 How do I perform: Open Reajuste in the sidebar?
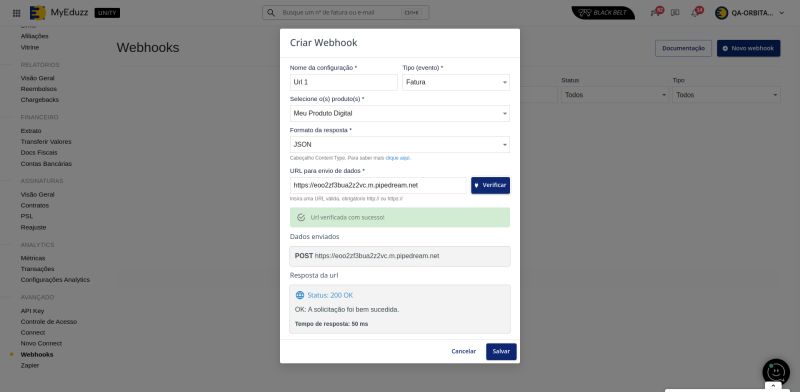(33, 227)
